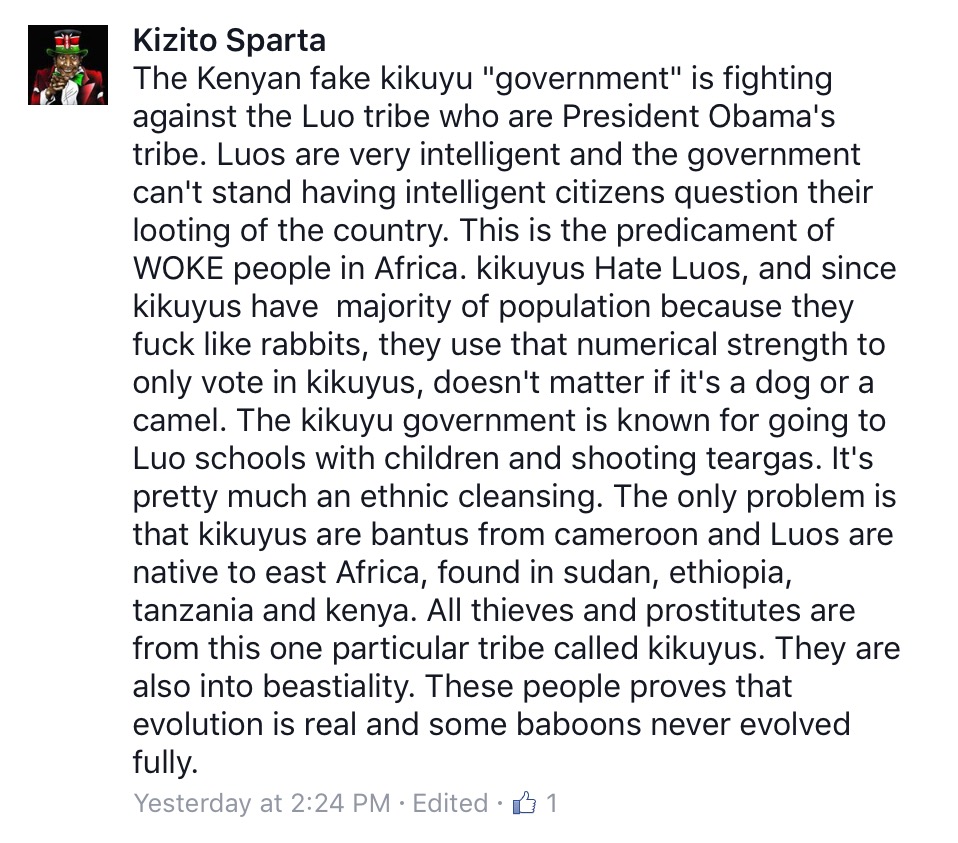Click the thumbs-up like icon

coord(524,802)
